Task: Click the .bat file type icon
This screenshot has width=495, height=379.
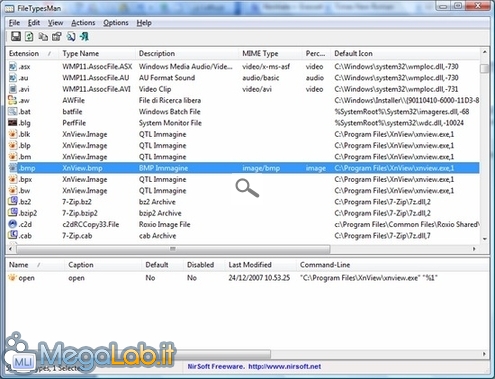Action: (13, 112)
